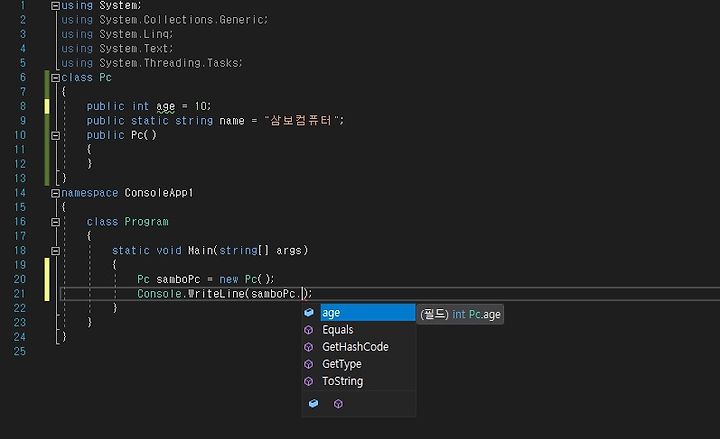Click the "삼보컴퓨터" string literal
Image resolution: width=720 pixels, height=439 pixels.
[303, 120]
